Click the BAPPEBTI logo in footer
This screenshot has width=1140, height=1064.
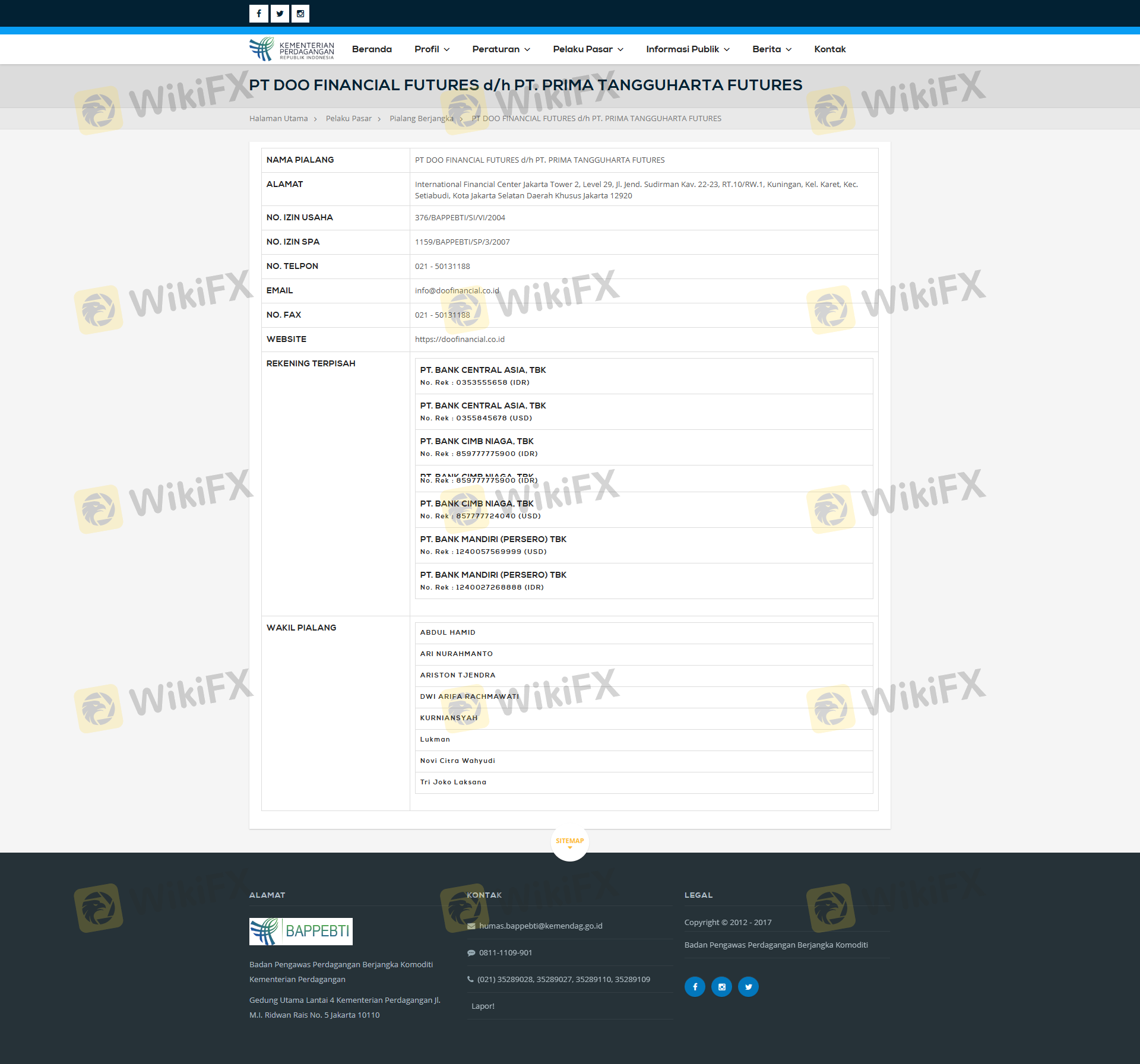pos(300,931)
